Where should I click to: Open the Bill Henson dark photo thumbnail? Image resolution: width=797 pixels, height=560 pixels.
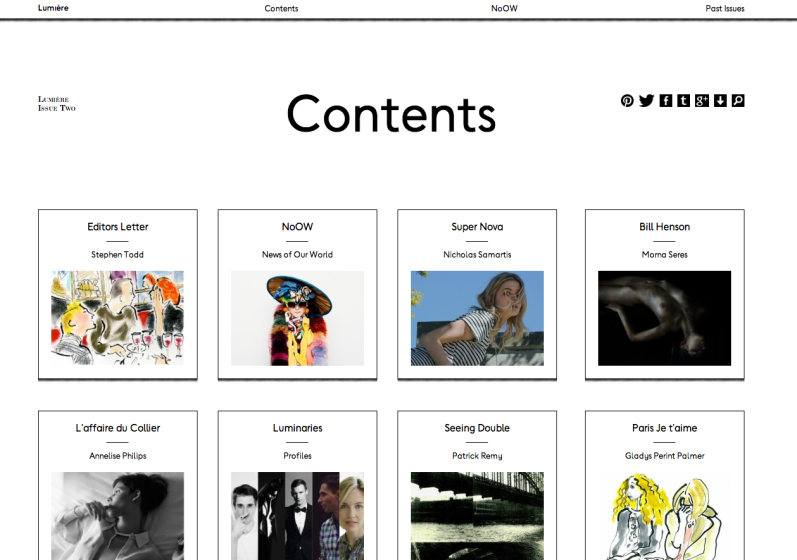coord(664,318)
